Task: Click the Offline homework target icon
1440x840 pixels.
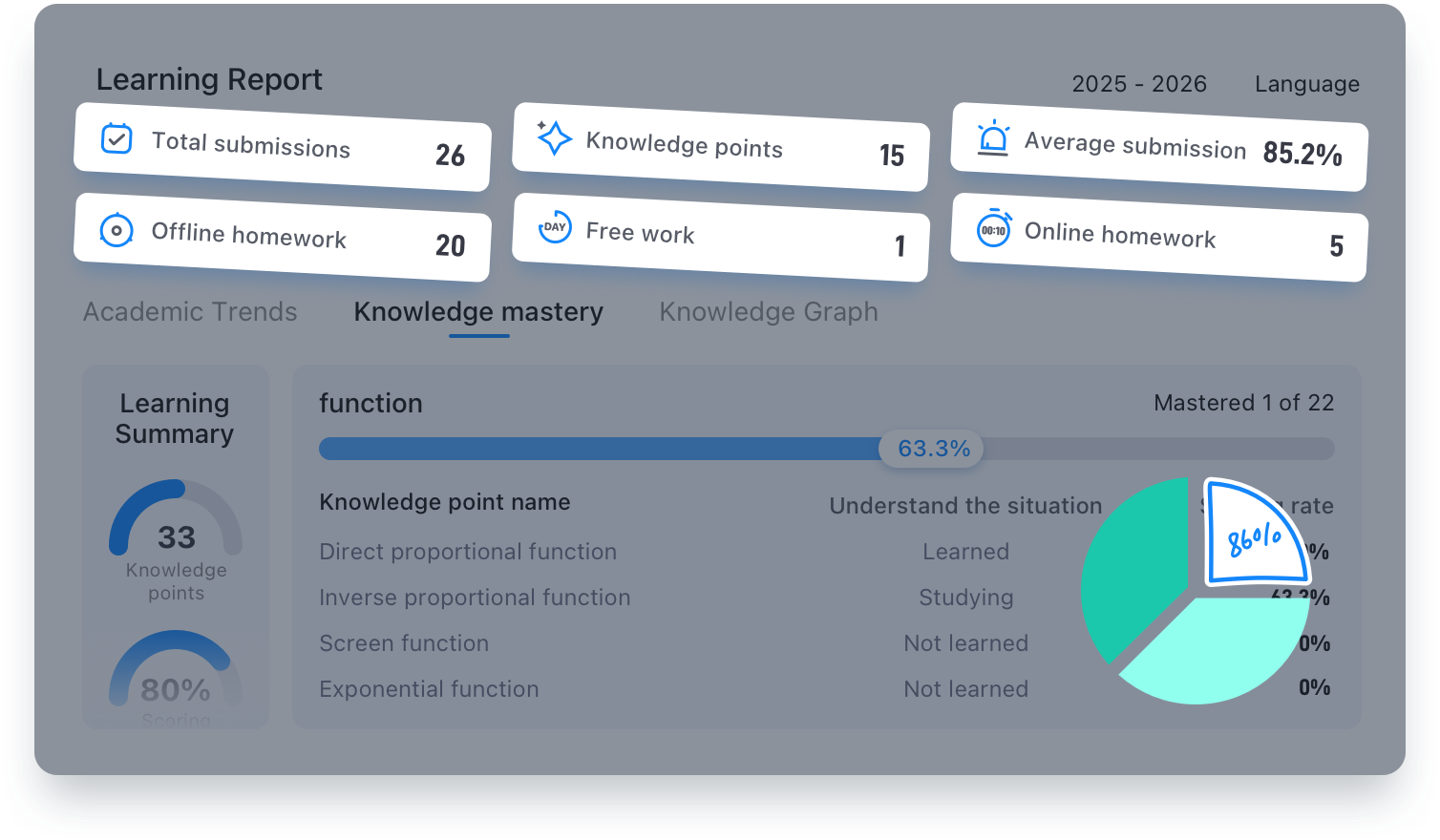Action: click(x=116, y=230)
